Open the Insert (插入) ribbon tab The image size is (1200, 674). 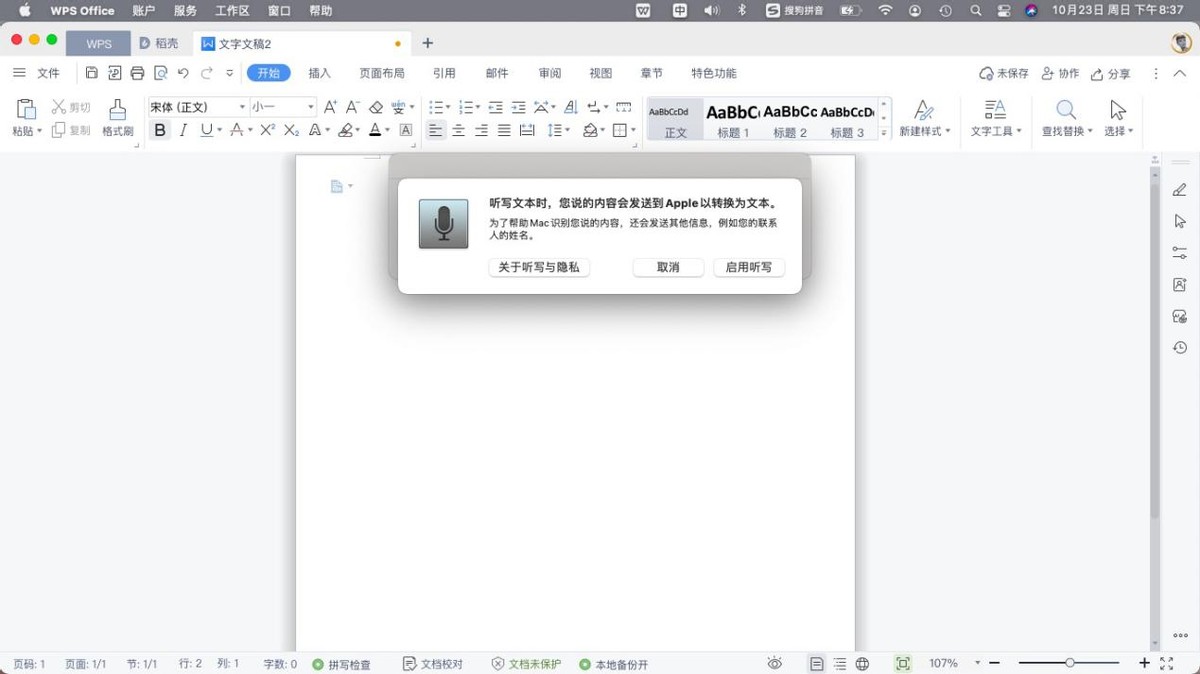coord(320,73)
